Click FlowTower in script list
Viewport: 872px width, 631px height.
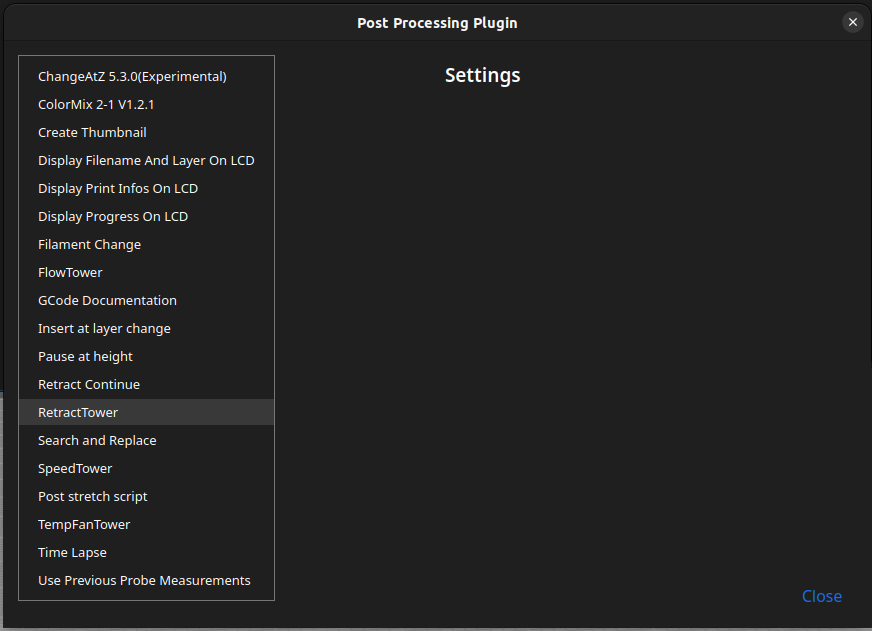pos(70,272)
